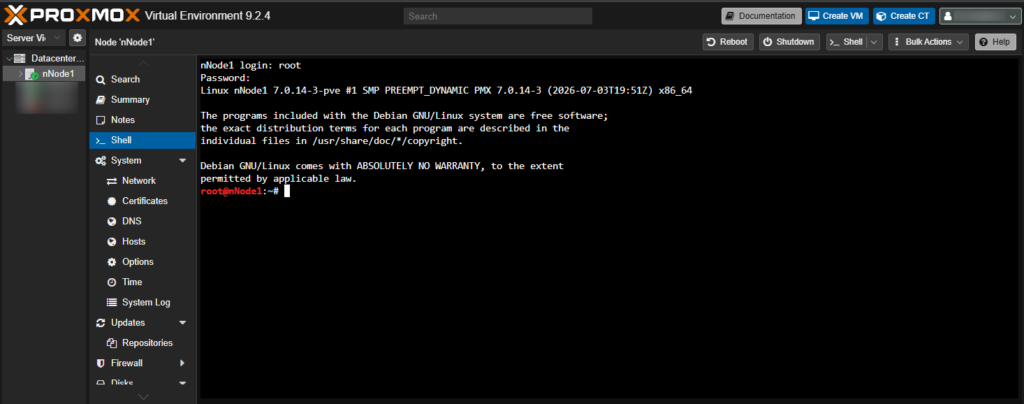Collapse the Datacenter tree node

pyautogui.click(x=8, y=58)
